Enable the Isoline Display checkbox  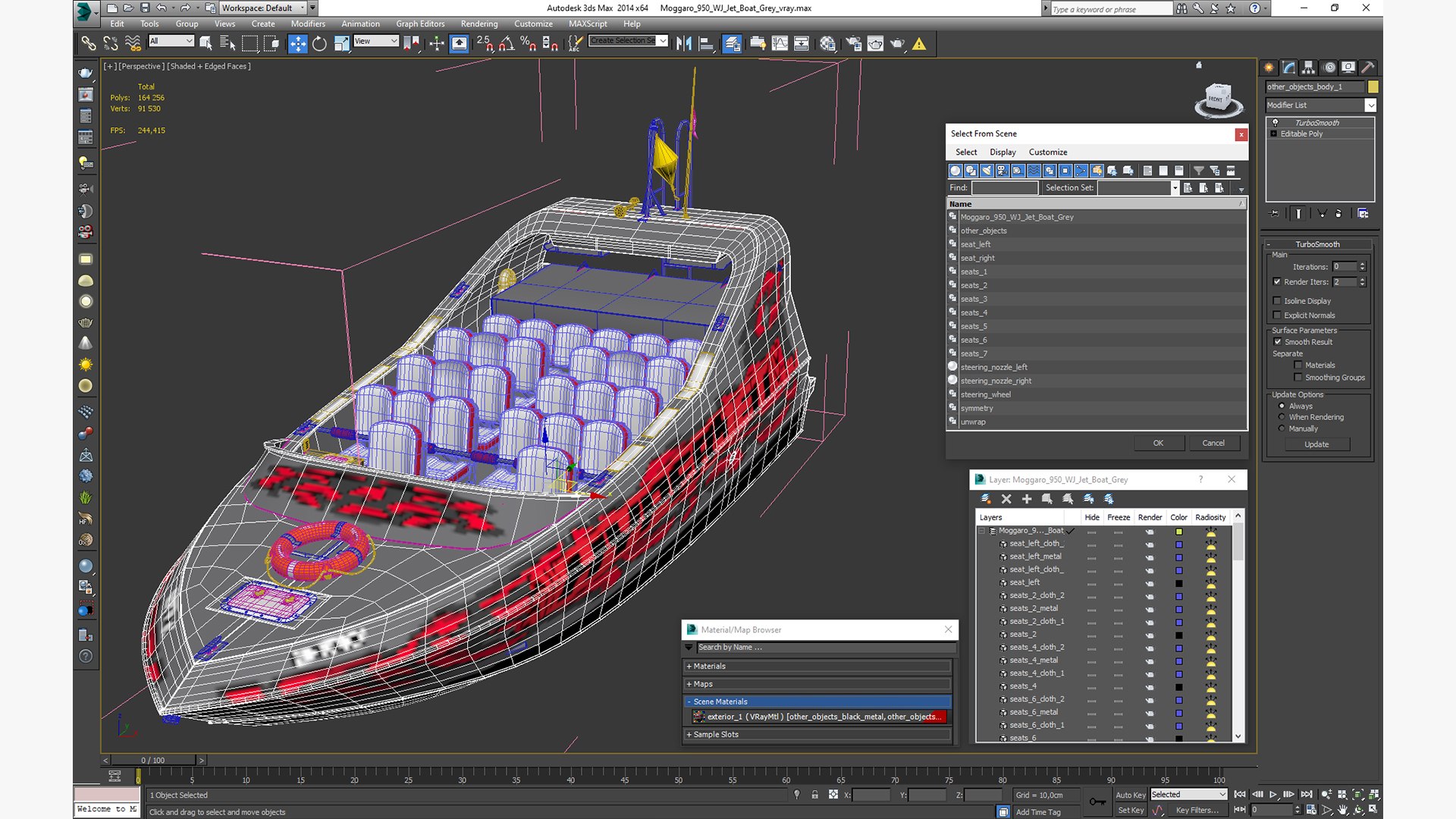(x=1277, y=301)
